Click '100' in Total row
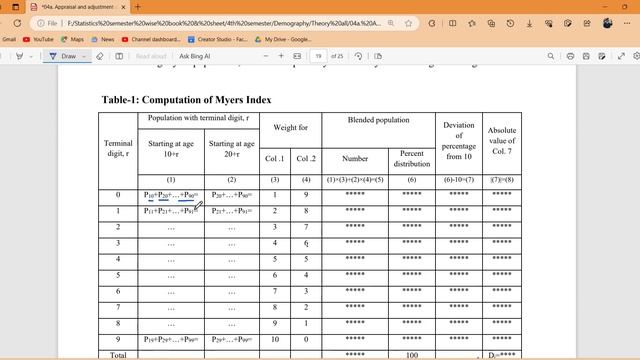The image size is (640, 360). [x=412, y=356]
